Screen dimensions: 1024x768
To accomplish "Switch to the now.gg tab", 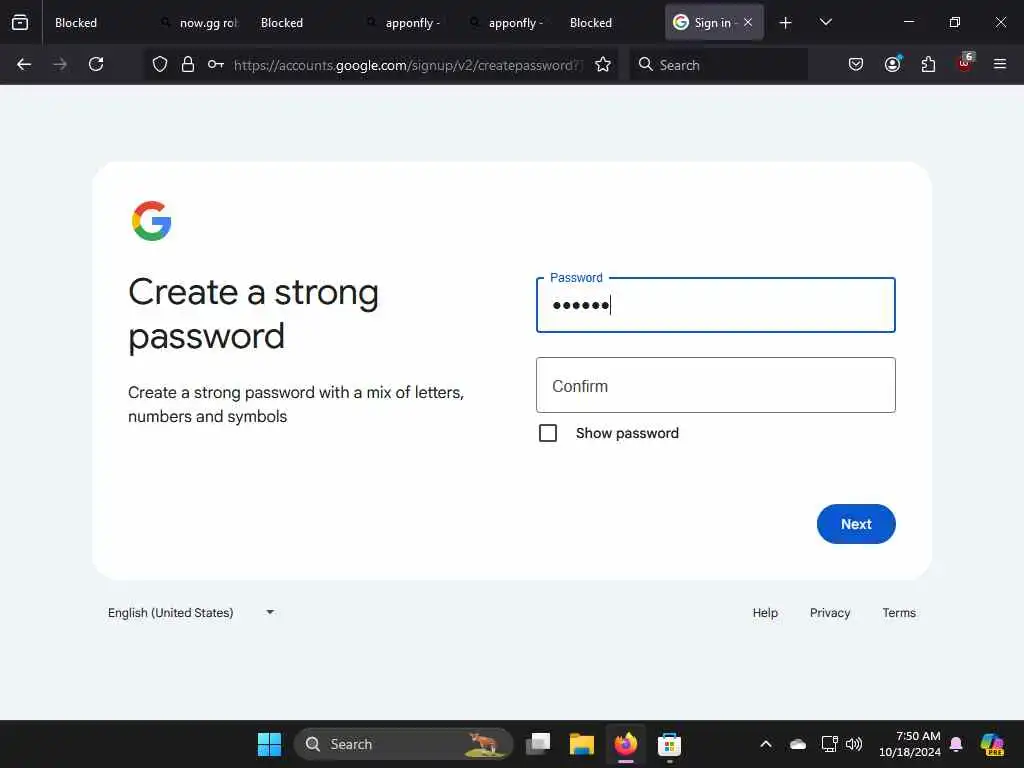I will 201,23.
